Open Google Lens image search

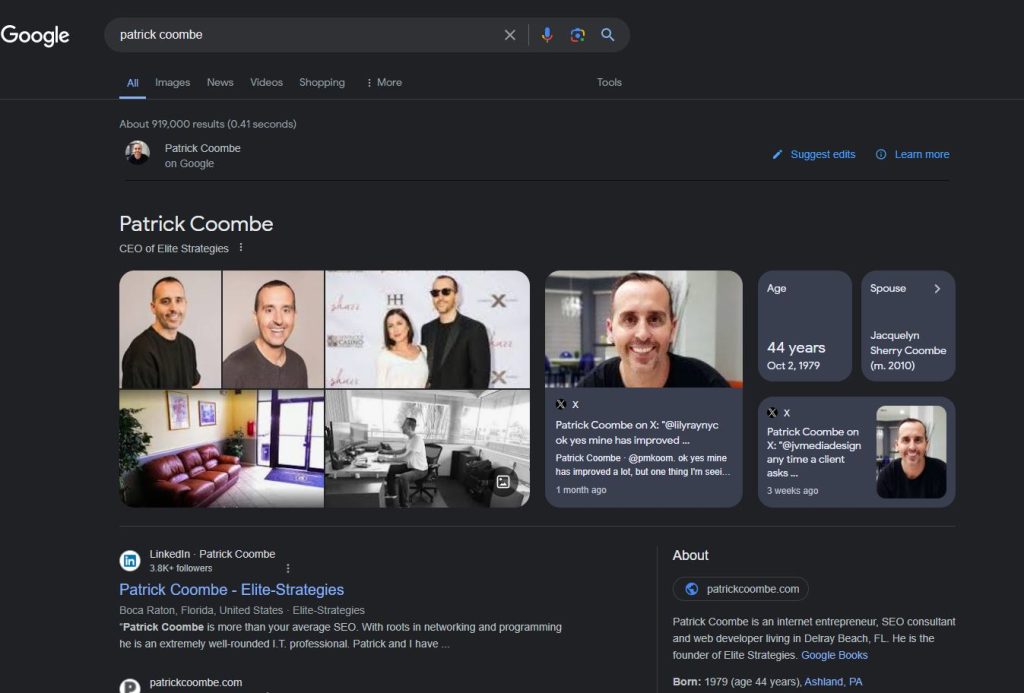[x=577, y=35]
